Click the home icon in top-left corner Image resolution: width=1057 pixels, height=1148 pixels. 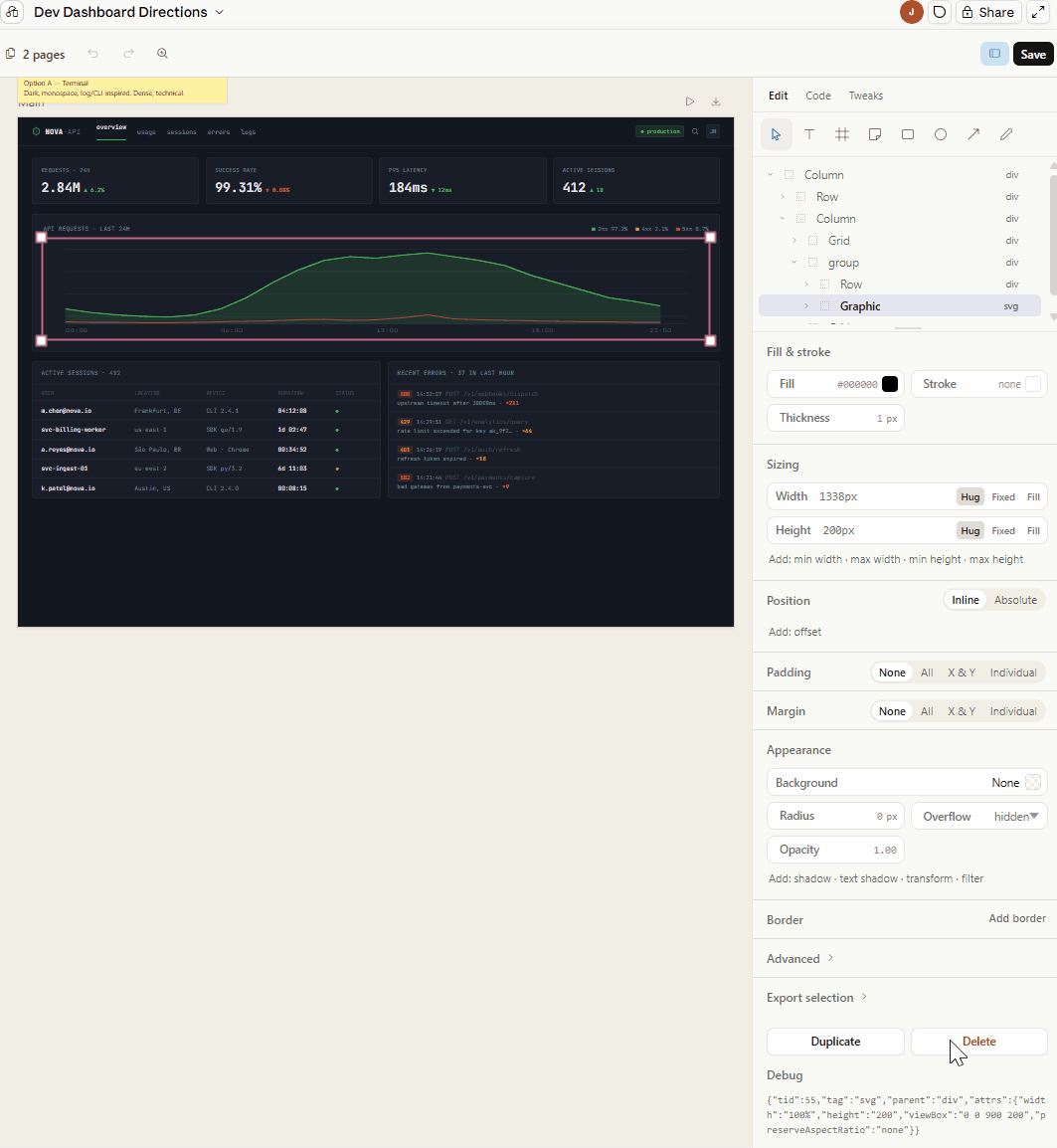tap(12, 12)
